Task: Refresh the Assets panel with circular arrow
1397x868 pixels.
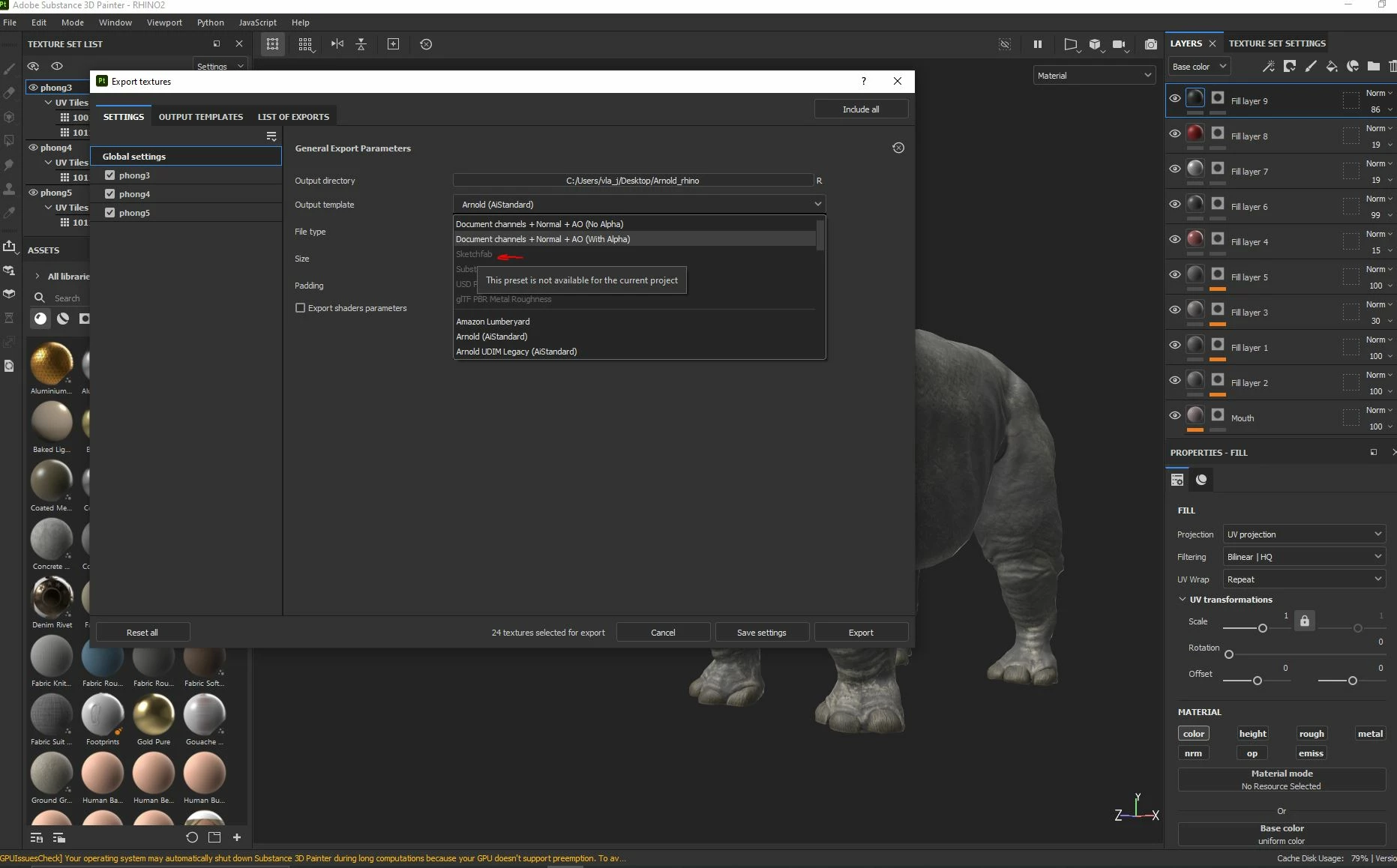Action: click(x=192, y=837)
